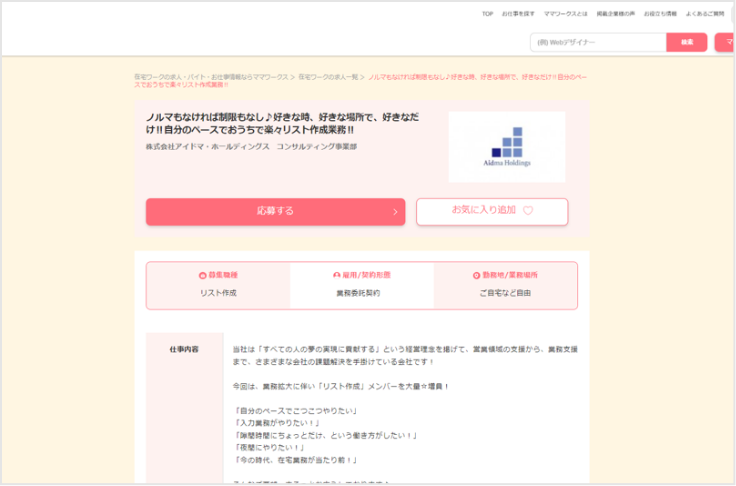This screenshot has width=736, height=486.
Task: Open the TOP navigation link
Action: point(487,14)
